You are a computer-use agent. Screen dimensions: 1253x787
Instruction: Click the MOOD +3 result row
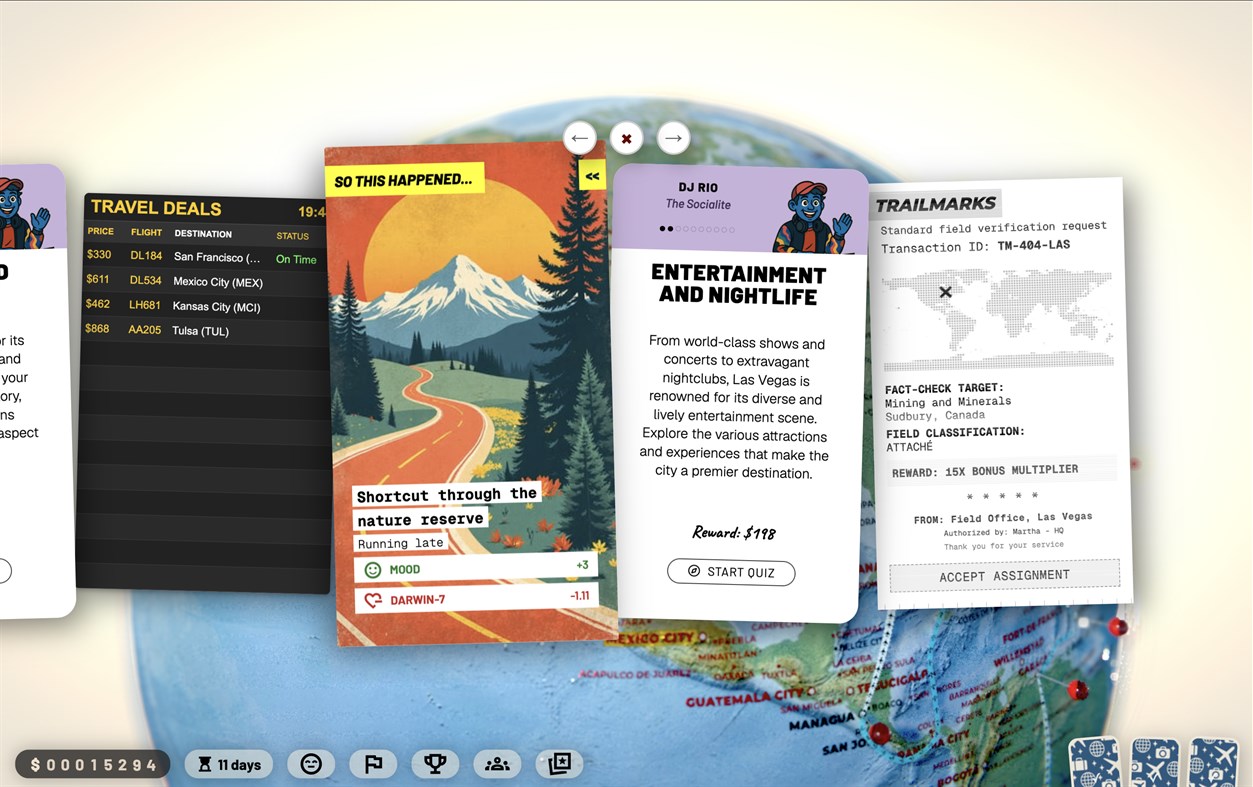click(x=476, y=568)
